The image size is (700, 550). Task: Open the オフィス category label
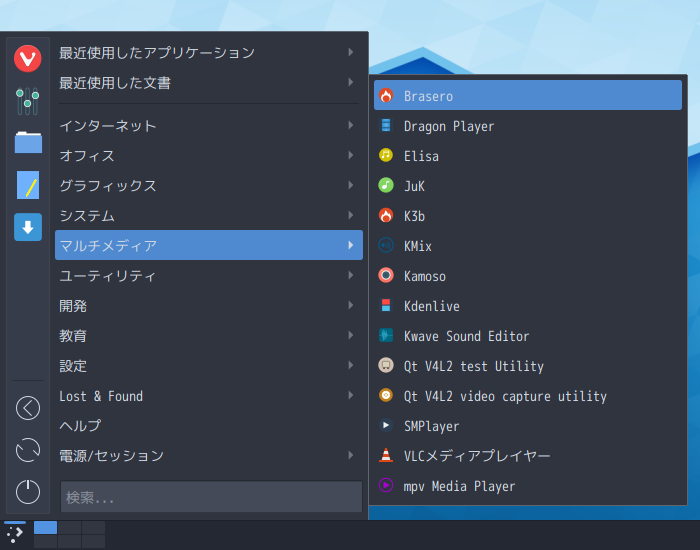point(87,155)
